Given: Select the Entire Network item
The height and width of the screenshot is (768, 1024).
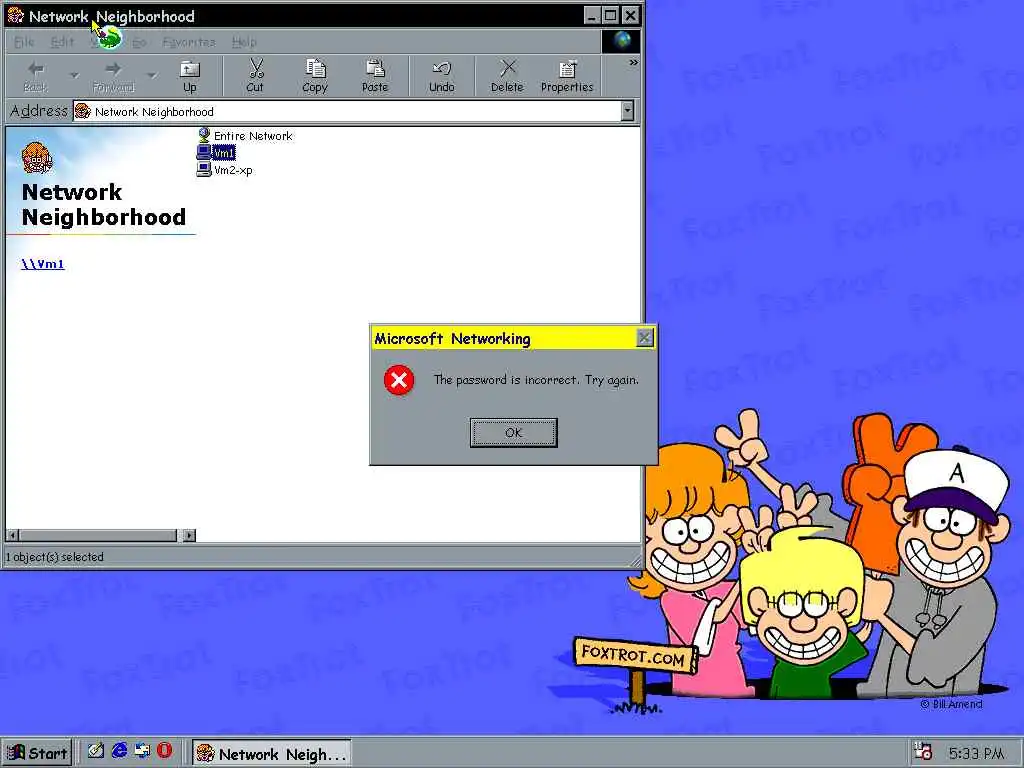Looking at the screenshot, I should (x=246, y=136).
